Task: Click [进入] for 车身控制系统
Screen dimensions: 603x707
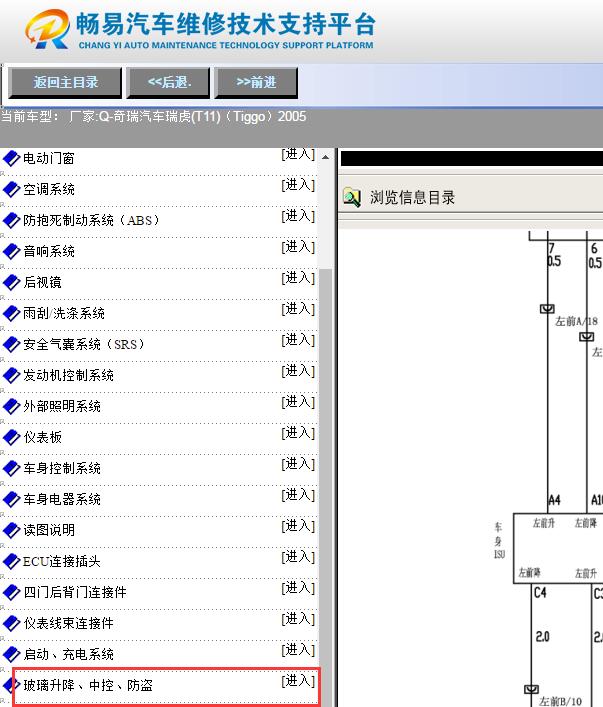Action: point(298,464)
